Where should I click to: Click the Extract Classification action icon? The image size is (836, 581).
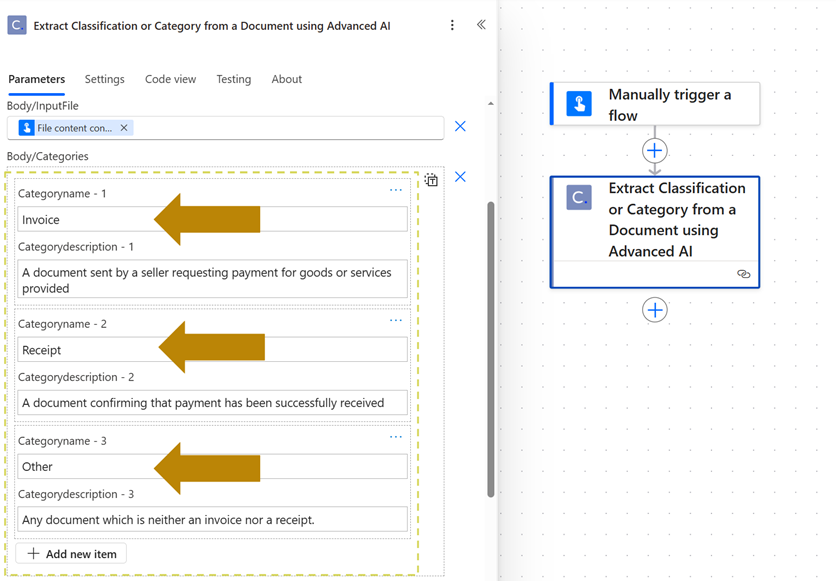tap(578, 197)
